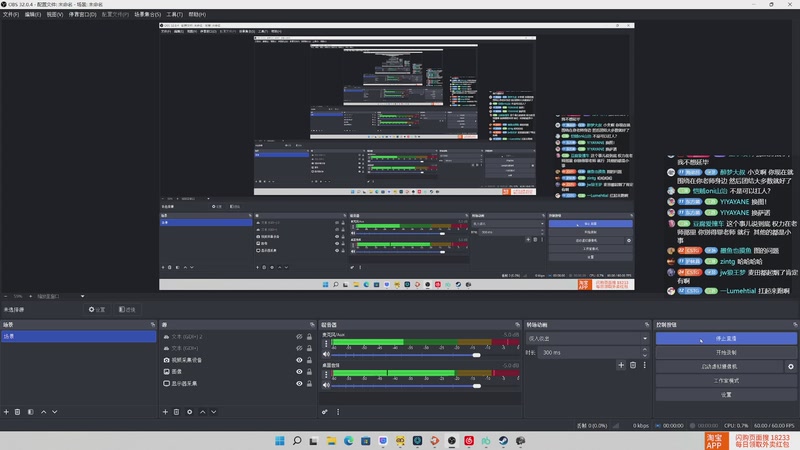Viewport: 800px width, 450px height.
Task: Add a new source with plus icon in the sources dock
Action: [165, 412]
